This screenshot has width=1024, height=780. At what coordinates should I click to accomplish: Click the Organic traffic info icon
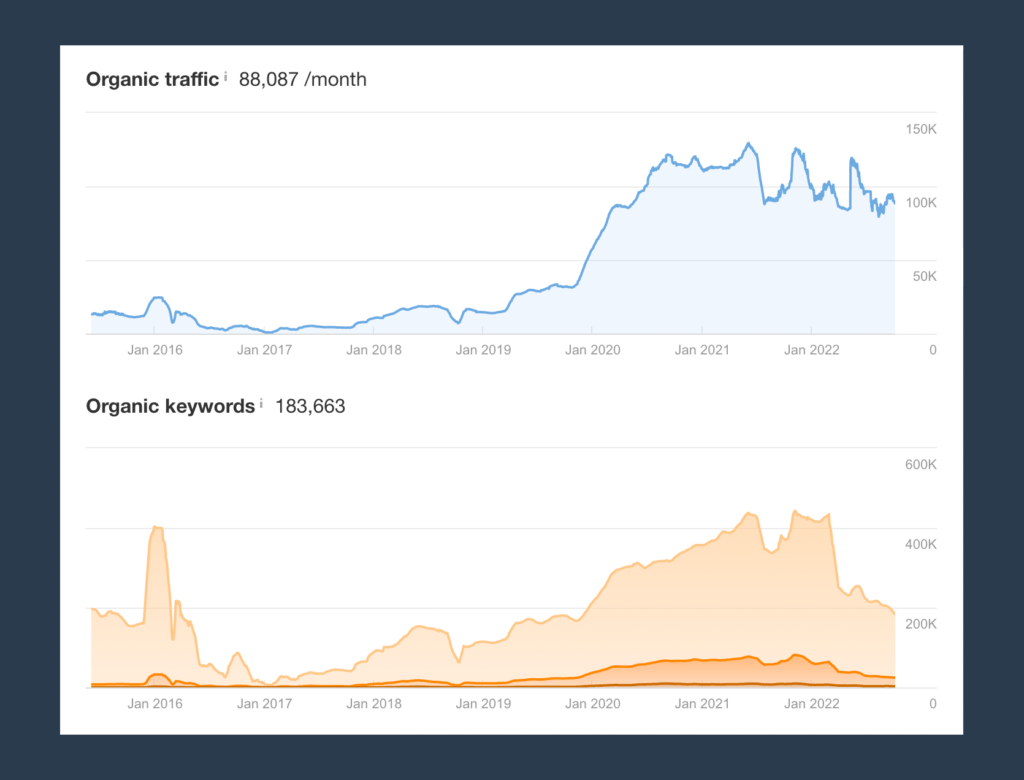(226, 76)
